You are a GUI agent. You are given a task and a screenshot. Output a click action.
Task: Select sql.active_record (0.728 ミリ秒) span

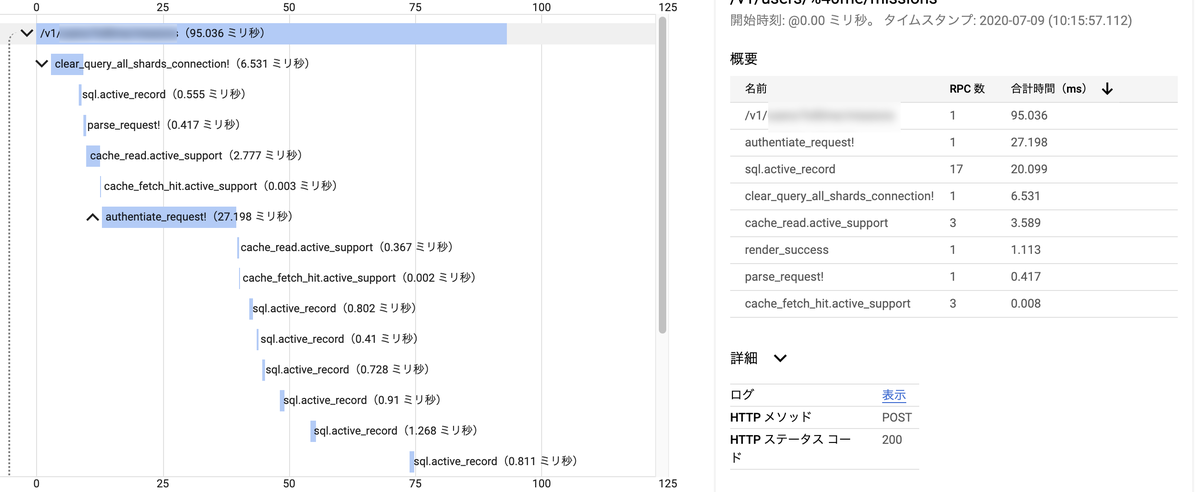[346, 369]
